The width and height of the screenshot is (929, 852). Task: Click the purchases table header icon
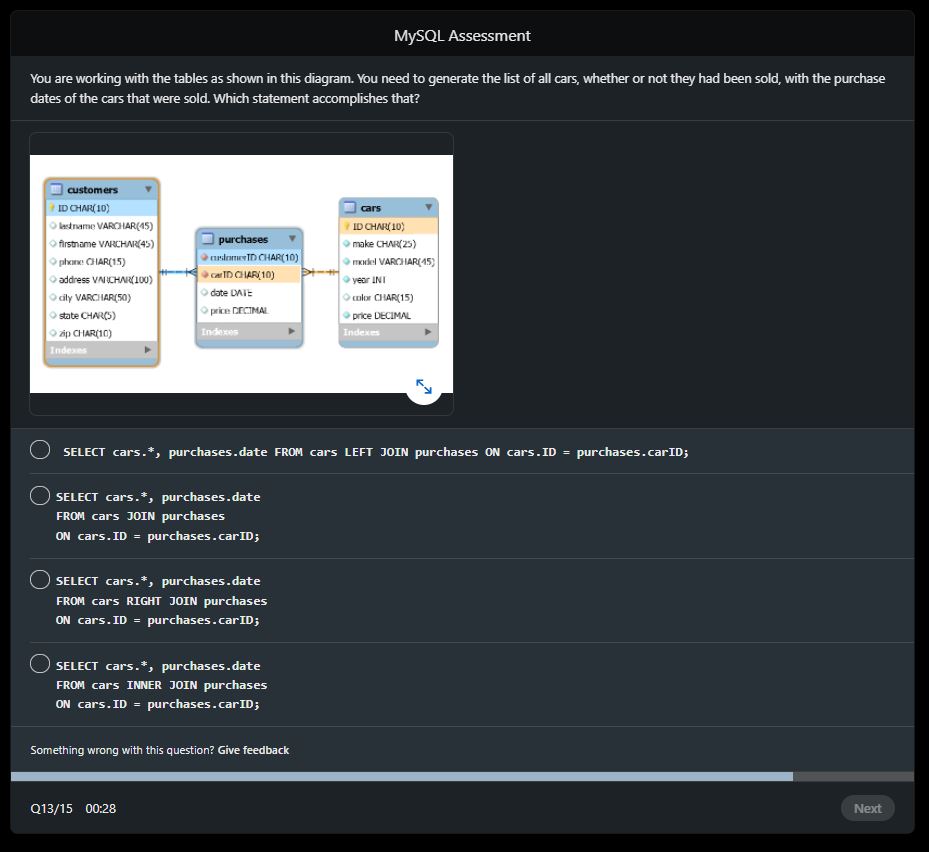click(207, 238)
